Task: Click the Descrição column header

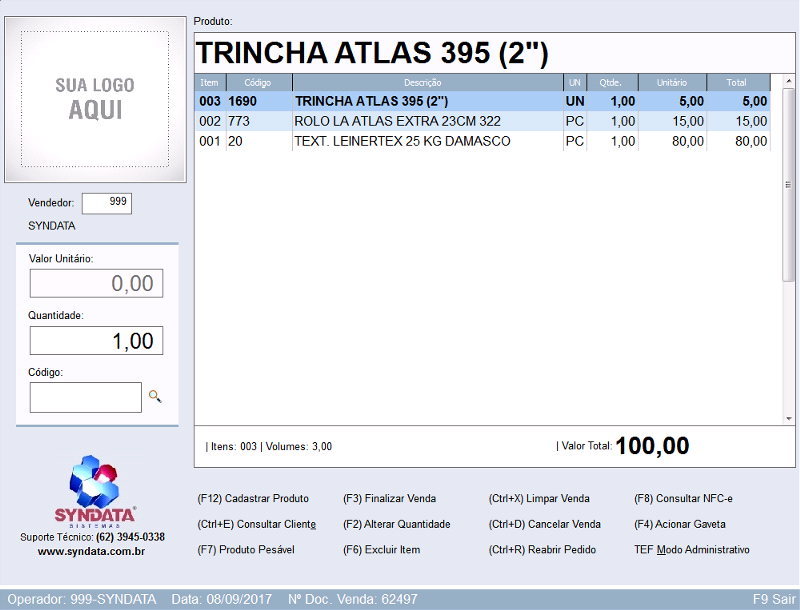Action: pyautogui.click(x=428, y=83)
